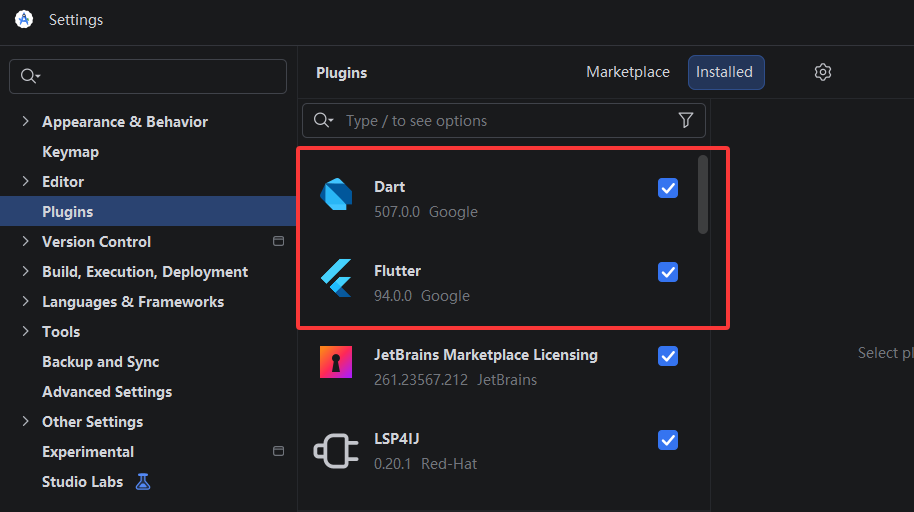Open the Studio Labs page
914x512 pixels.
(x=82, y=482)
